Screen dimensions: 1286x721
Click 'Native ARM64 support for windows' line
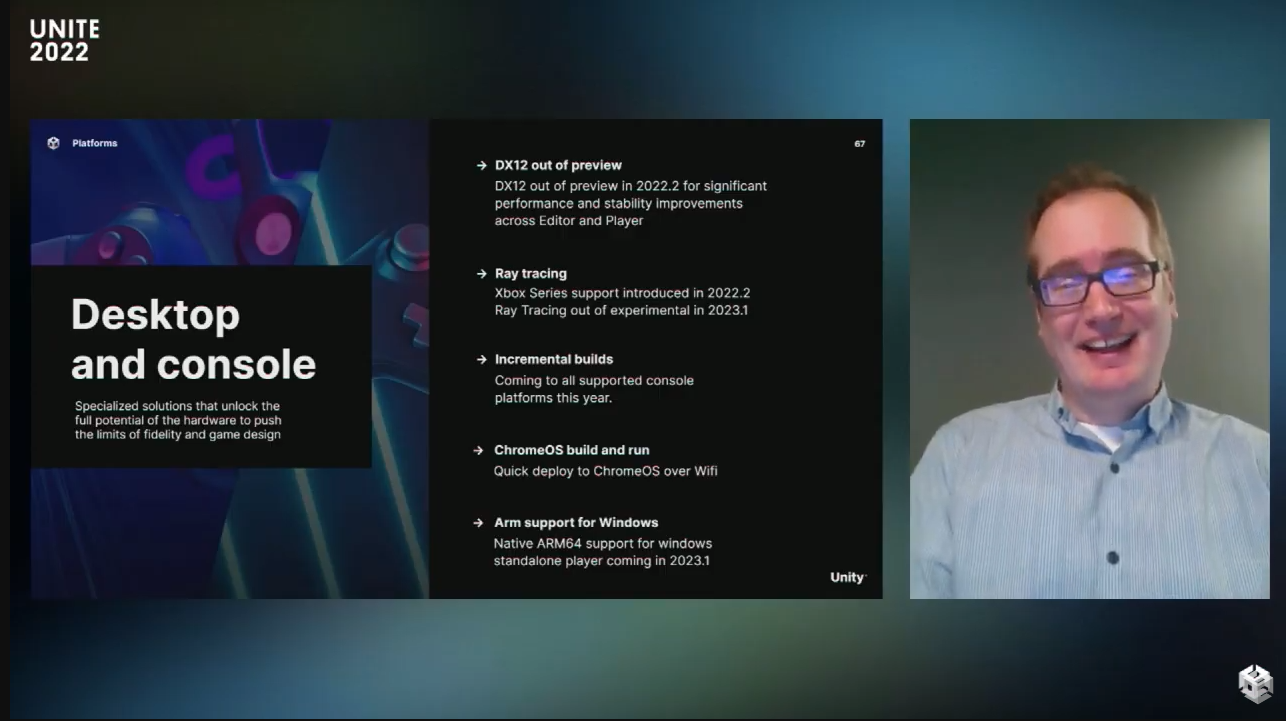coord(603,544)
